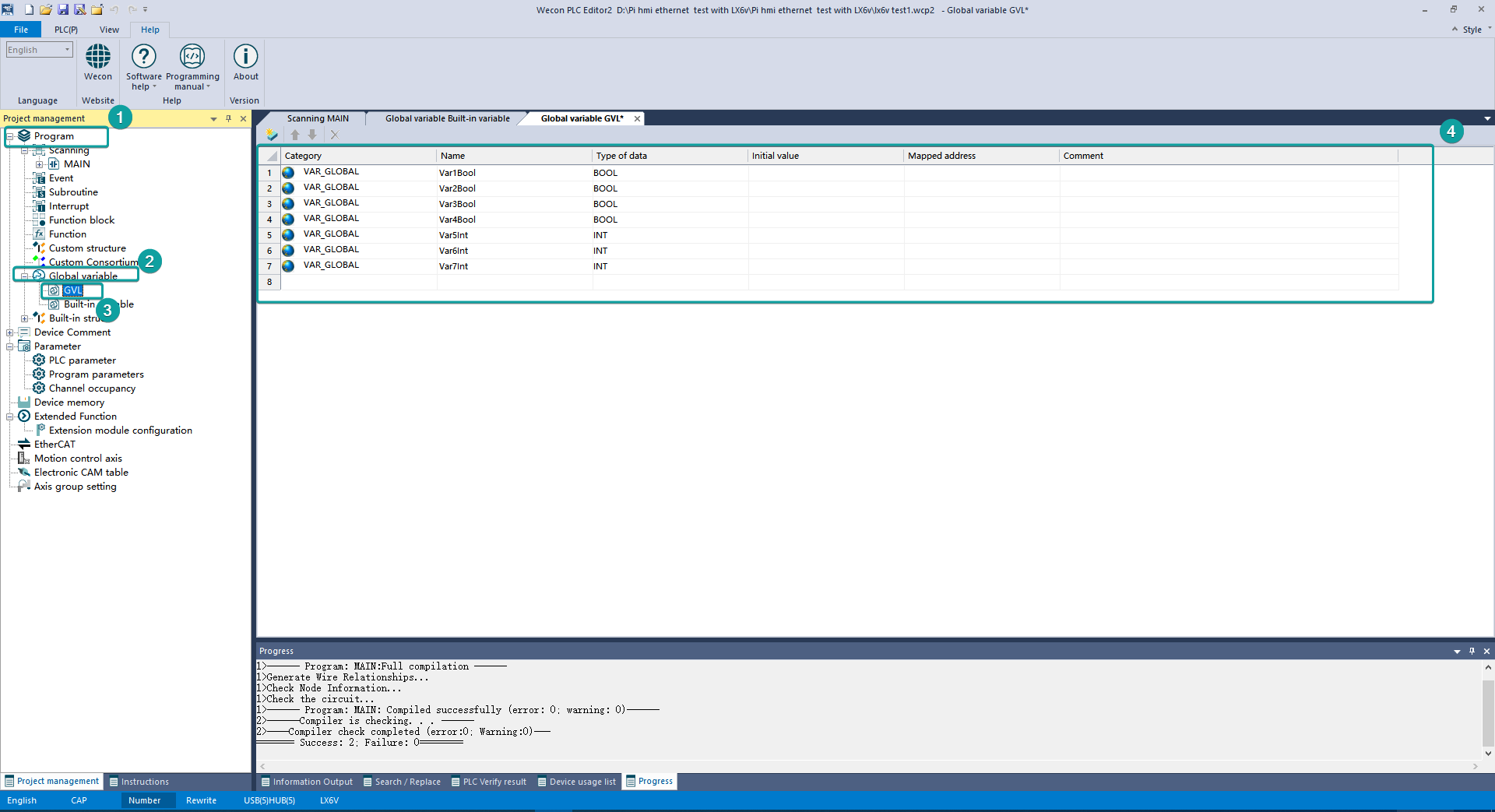This screenshot has height=812, width=1495.
Task: Select Program parameters in the tree
Action: tap(96, 374)
